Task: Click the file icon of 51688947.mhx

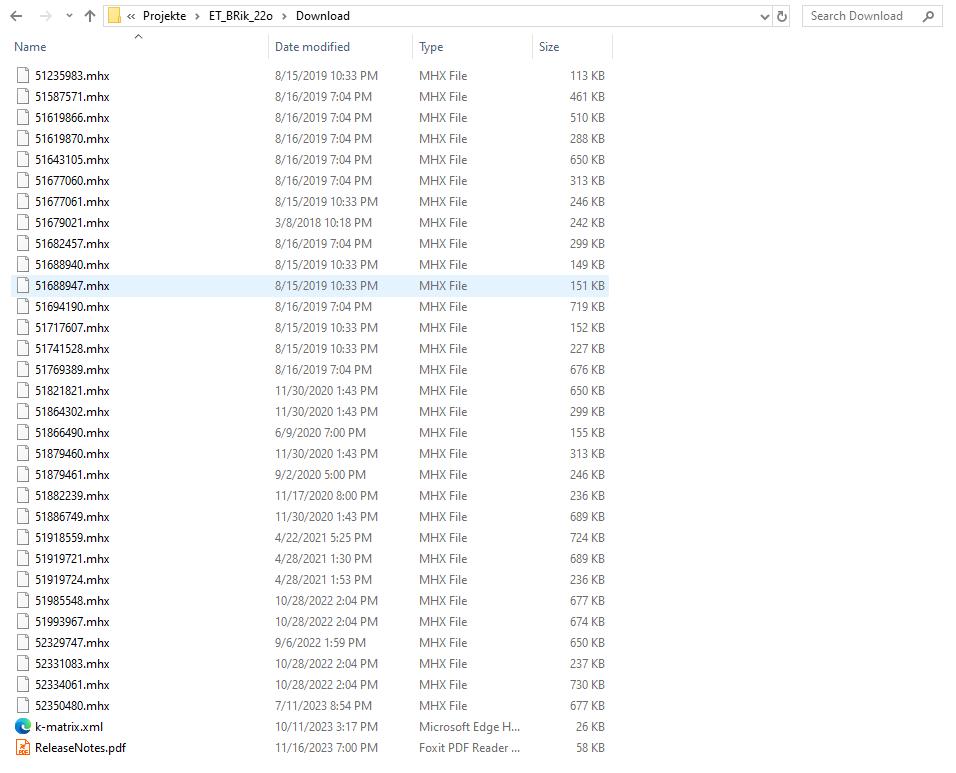Action: [x=23, y=286]
